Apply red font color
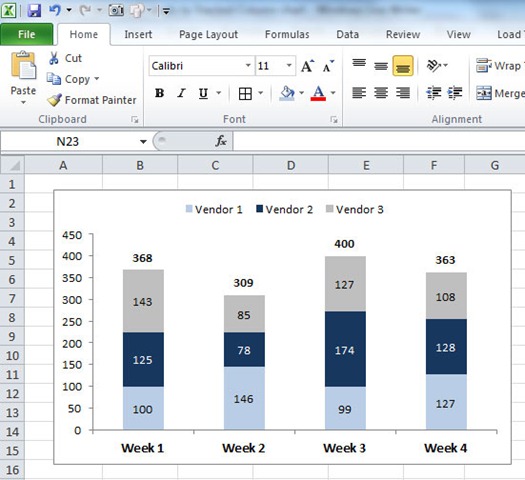The width and height of the screenshot is (525, 480). [318, 93]
